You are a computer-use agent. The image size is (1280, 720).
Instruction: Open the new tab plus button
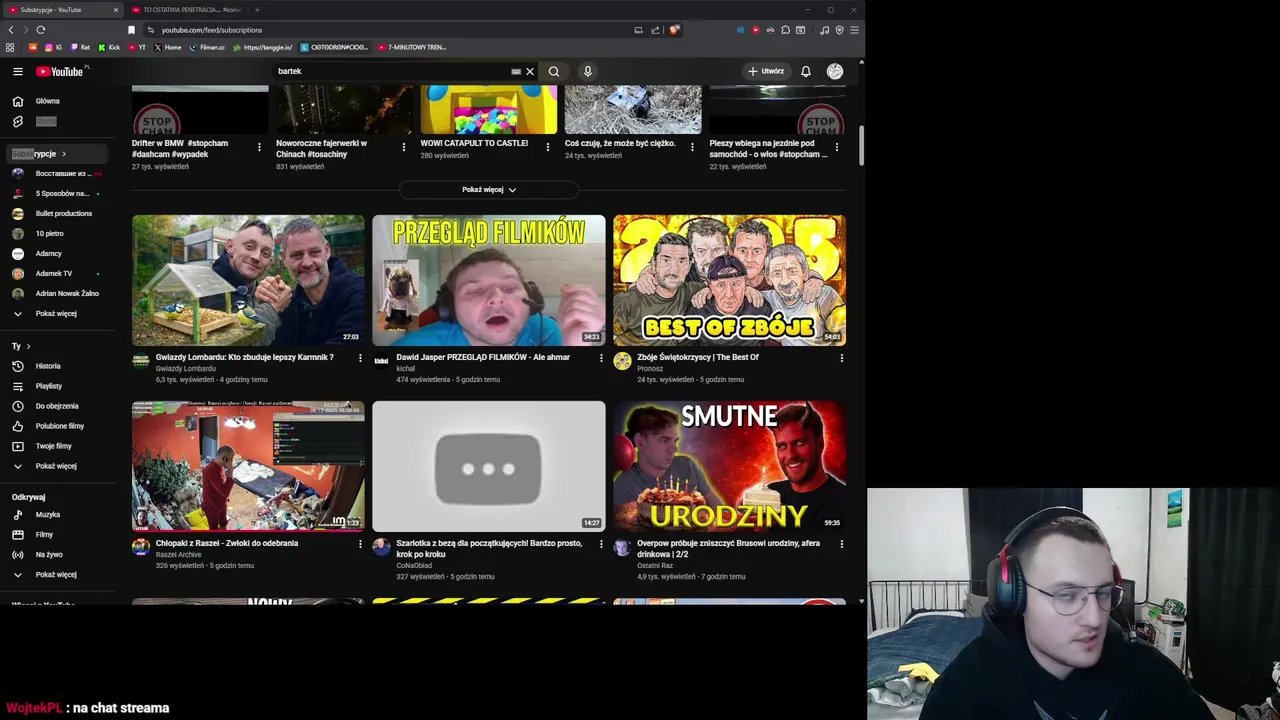click(257, 10)
